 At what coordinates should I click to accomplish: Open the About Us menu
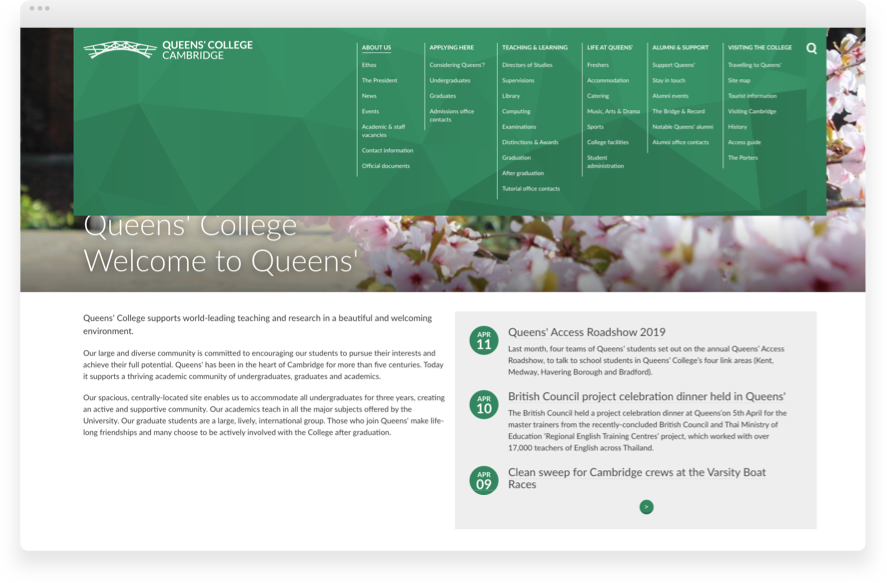pyautogui.click(x=376, y=47)
